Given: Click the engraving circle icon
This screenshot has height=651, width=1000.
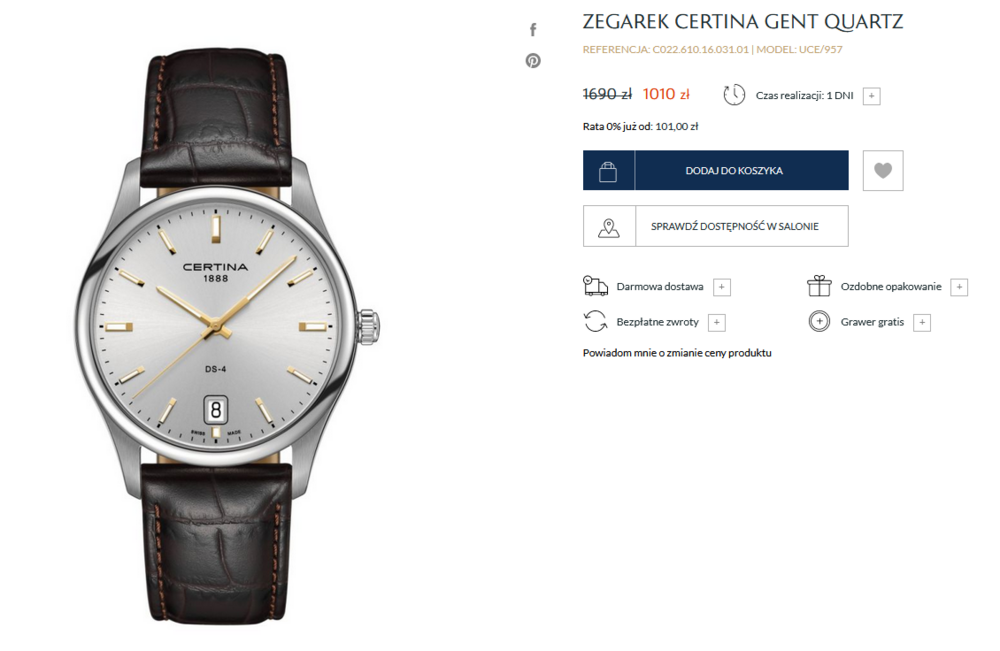Looking at the screenshot, I should (x=819, y=321).
